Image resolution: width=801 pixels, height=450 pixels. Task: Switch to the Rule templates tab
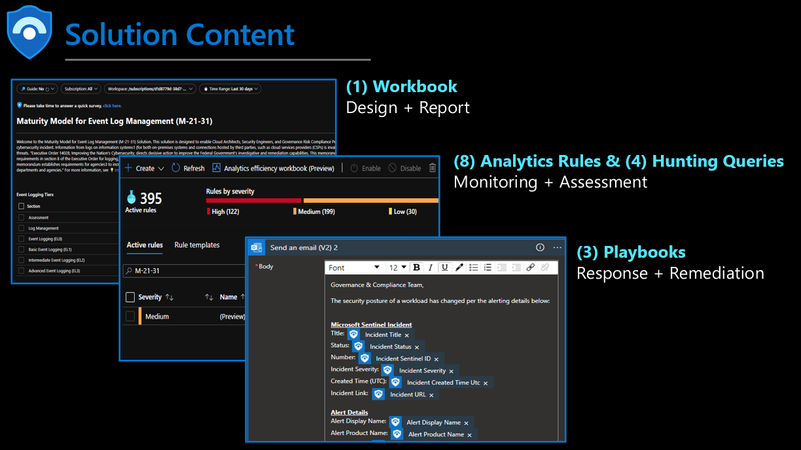coord(197,245)
